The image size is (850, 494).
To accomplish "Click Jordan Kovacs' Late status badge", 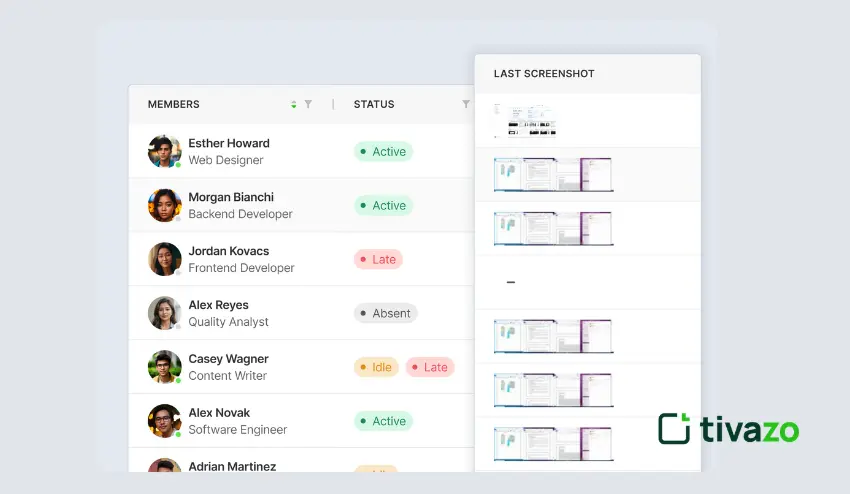I will tap(378, 259).
